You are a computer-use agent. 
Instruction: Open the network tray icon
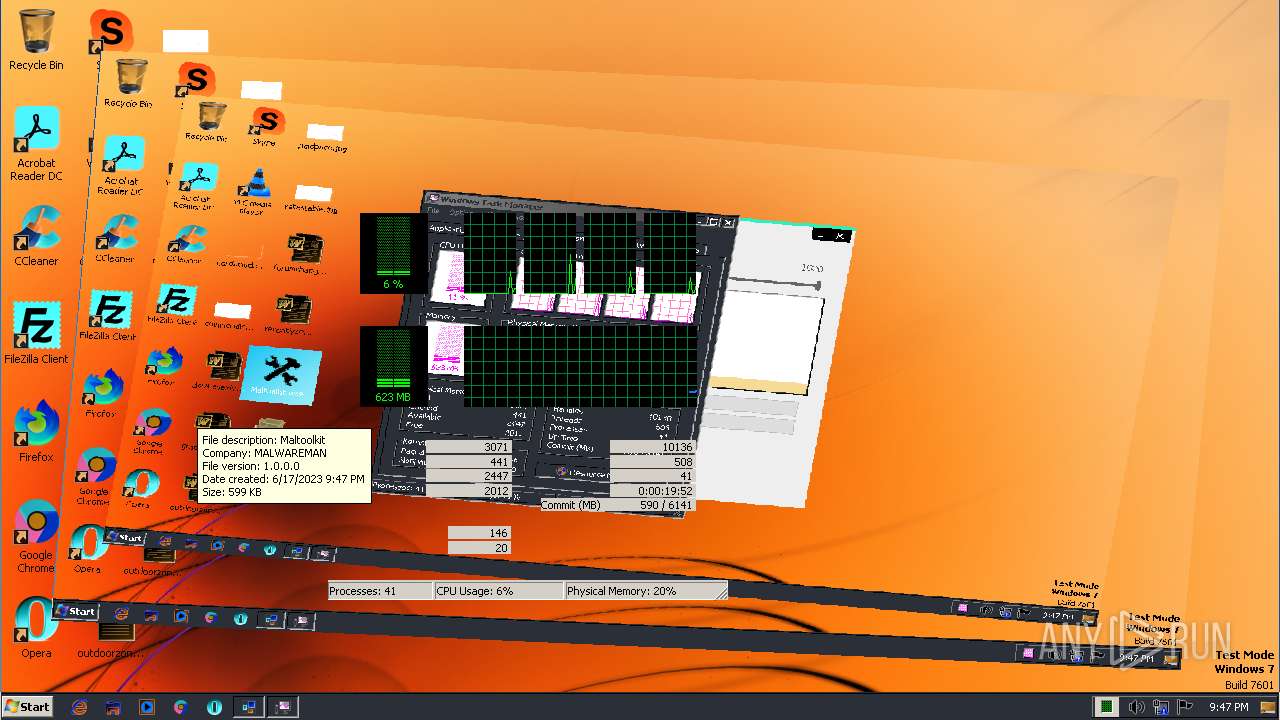tap(1161, 707)
